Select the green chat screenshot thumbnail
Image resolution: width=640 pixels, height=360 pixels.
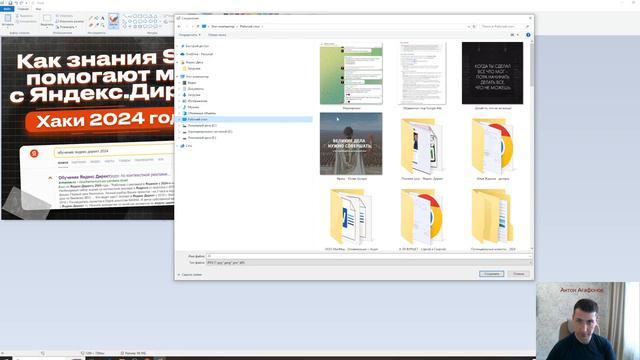tap(351, 73)
